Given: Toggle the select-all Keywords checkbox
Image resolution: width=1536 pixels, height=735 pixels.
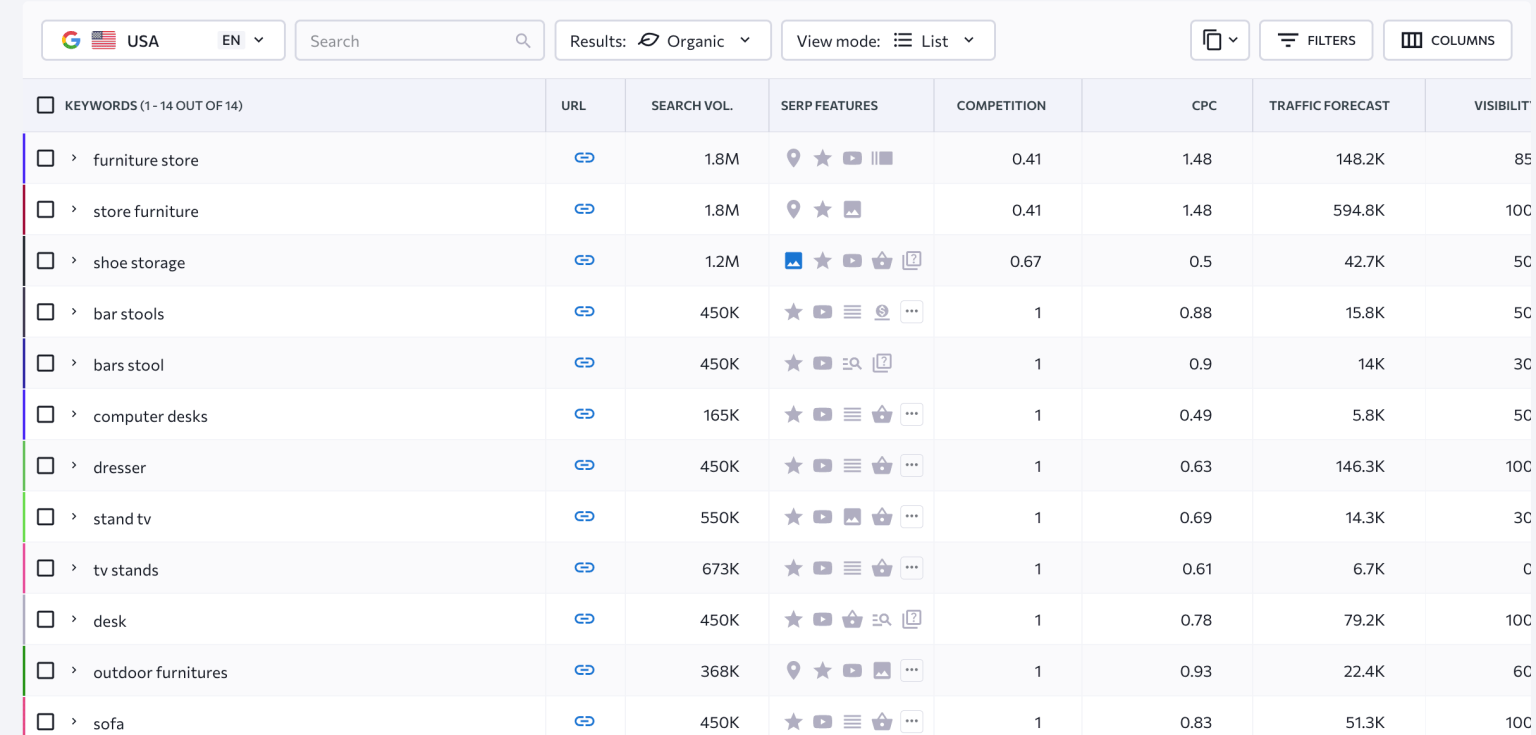Looking at the screenshot, I should (x=45, y=105).
